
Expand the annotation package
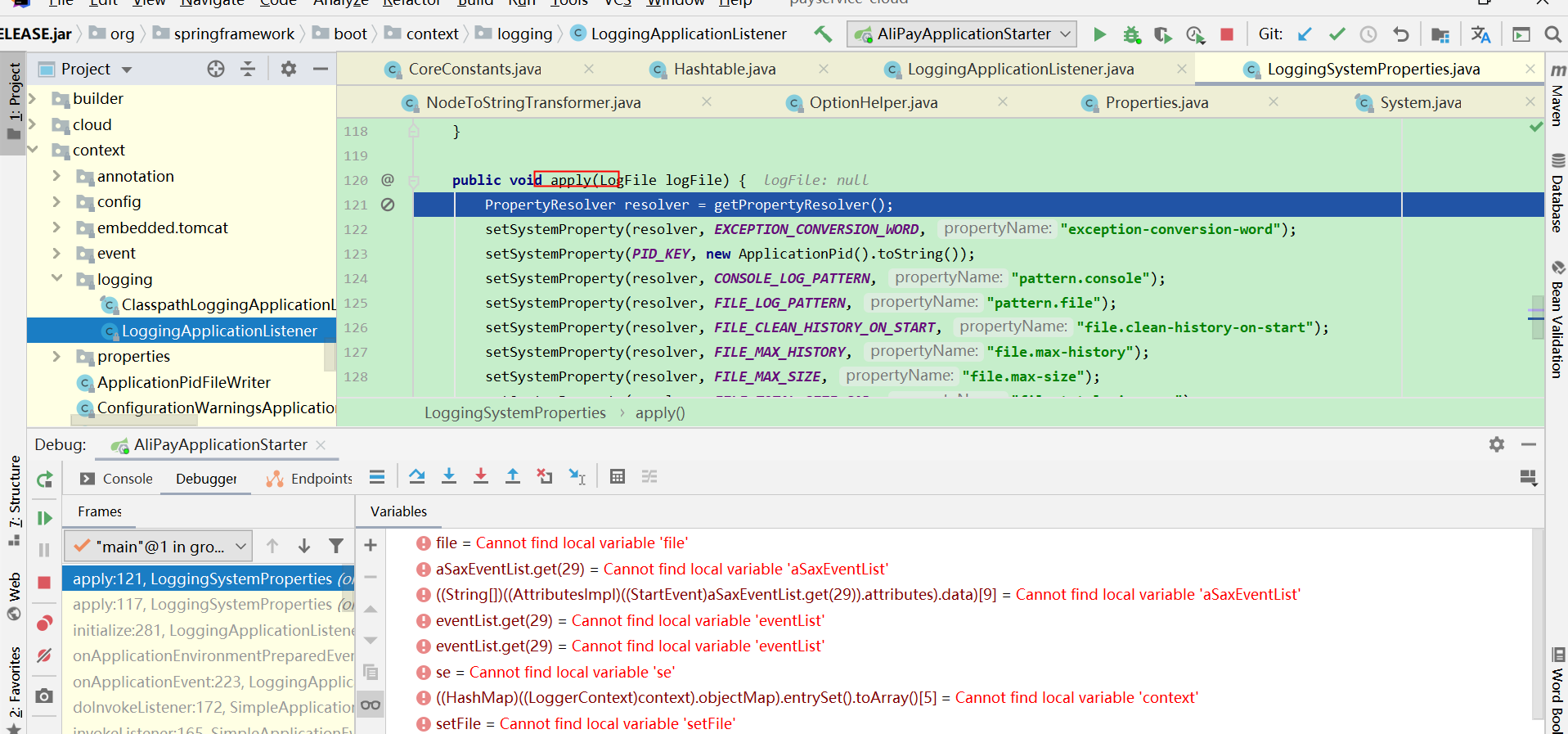click(57, 176)
